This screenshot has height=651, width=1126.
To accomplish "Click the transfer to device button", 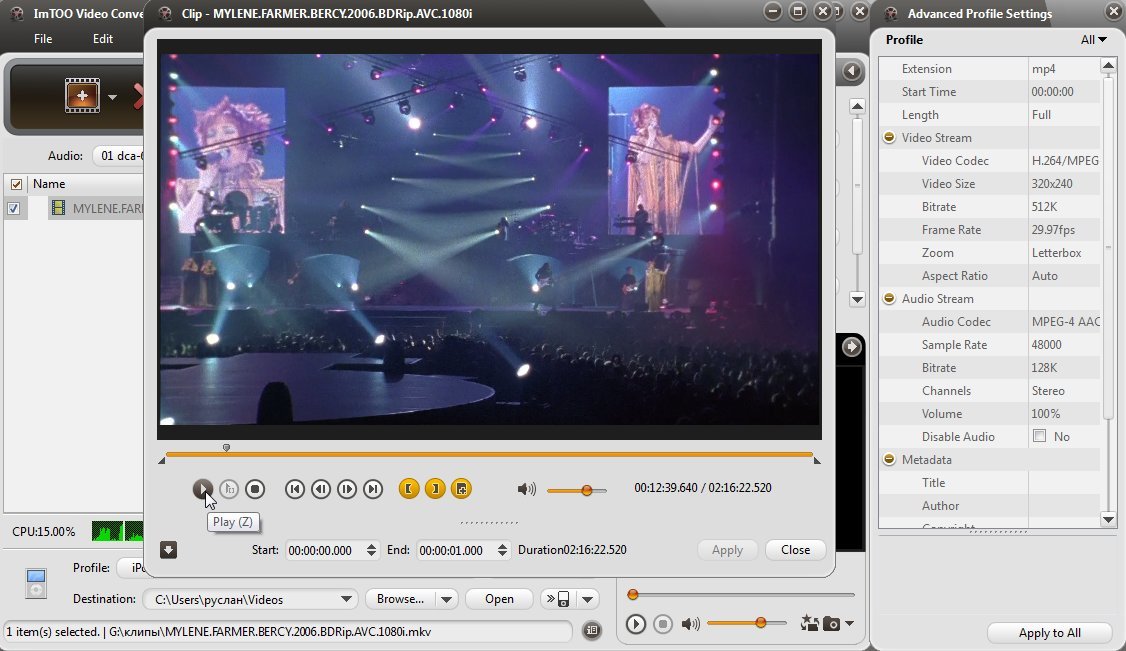I will 559,599.
